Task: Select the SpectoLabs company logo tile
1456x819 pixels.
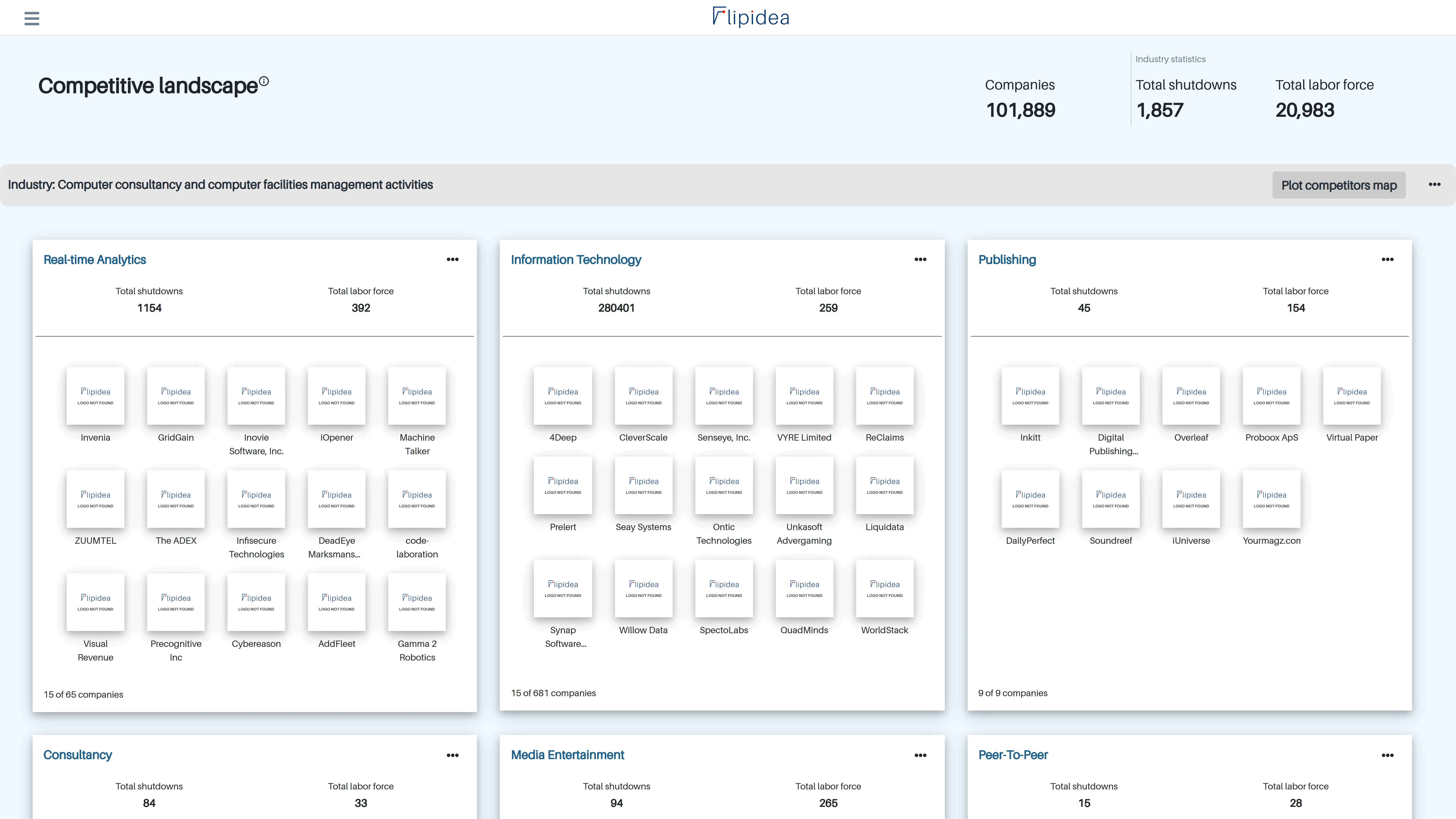Action: point(724,588)
